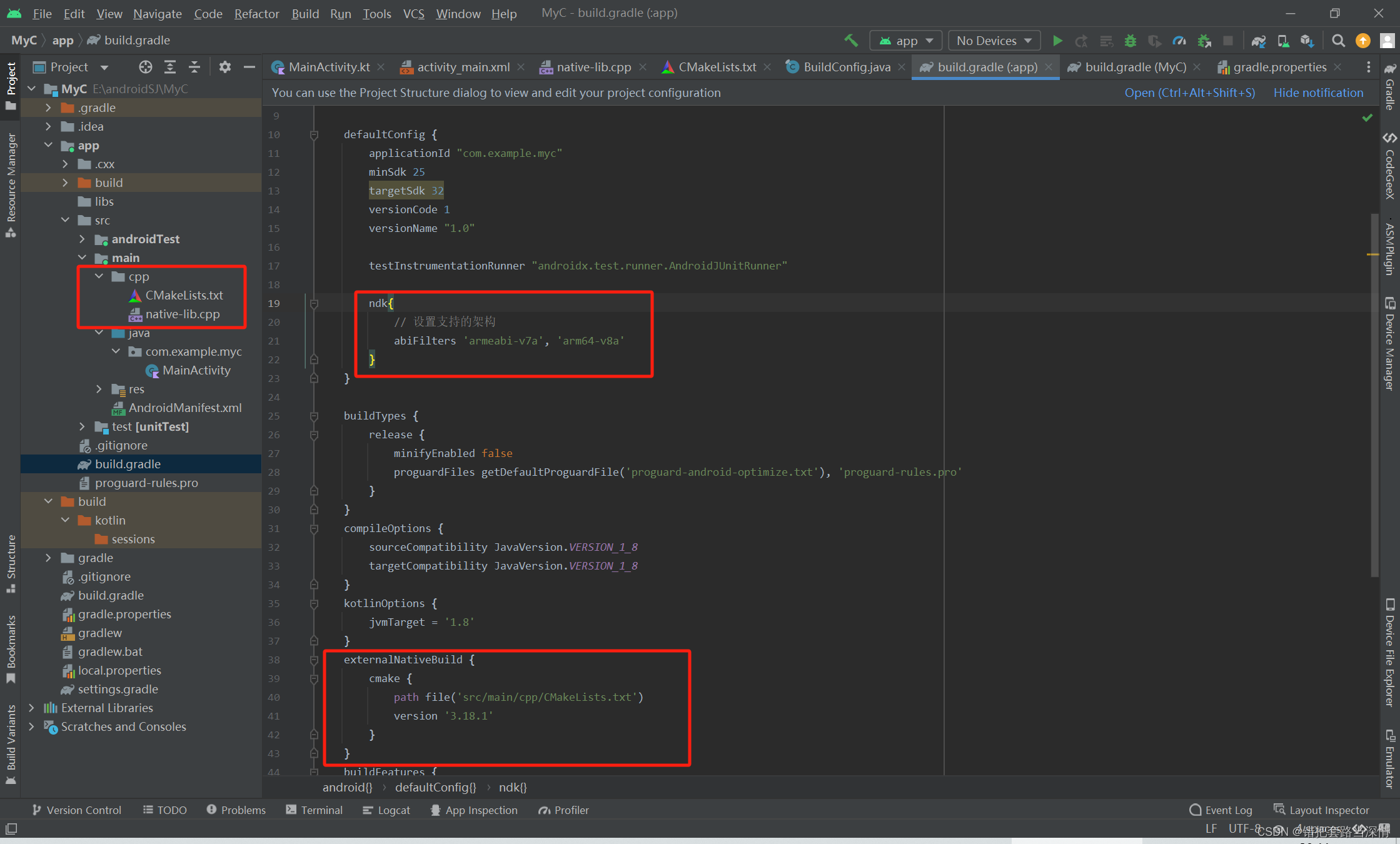The image size is (1400, 844).
Task: Open the Refactor menu
Action: (x=256, y=13)
